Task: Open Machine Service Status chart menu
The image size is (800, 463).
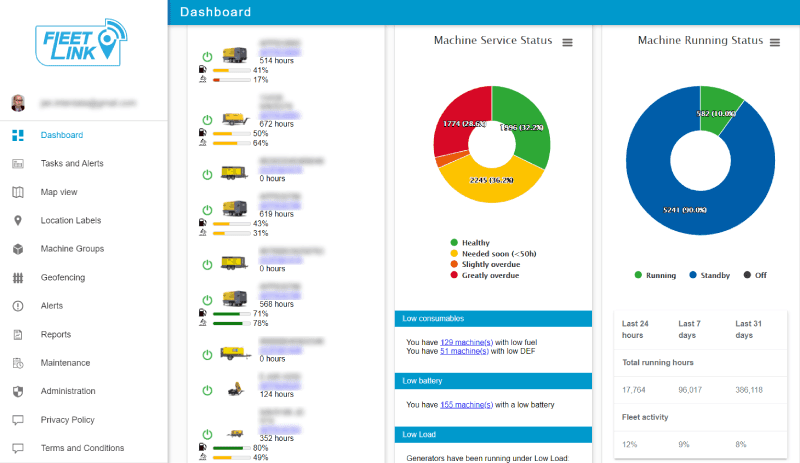Action: 567,42
